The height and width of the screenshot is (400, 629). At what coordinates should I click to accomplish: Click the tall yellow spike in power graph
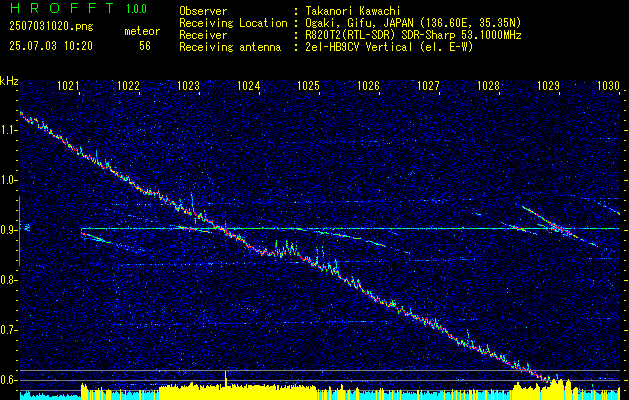click(x=226, y=379)
